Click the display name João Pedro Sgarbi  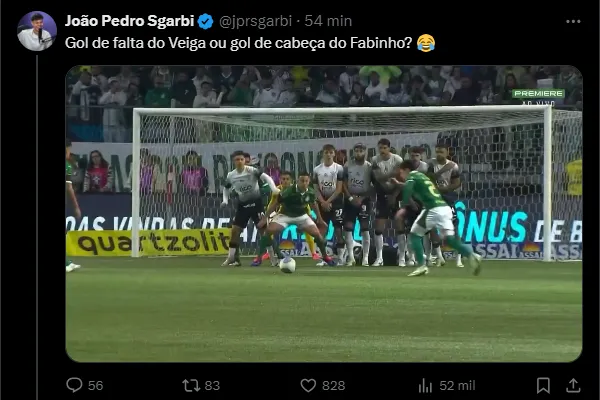pyautogui.click(x=130, y=21)
